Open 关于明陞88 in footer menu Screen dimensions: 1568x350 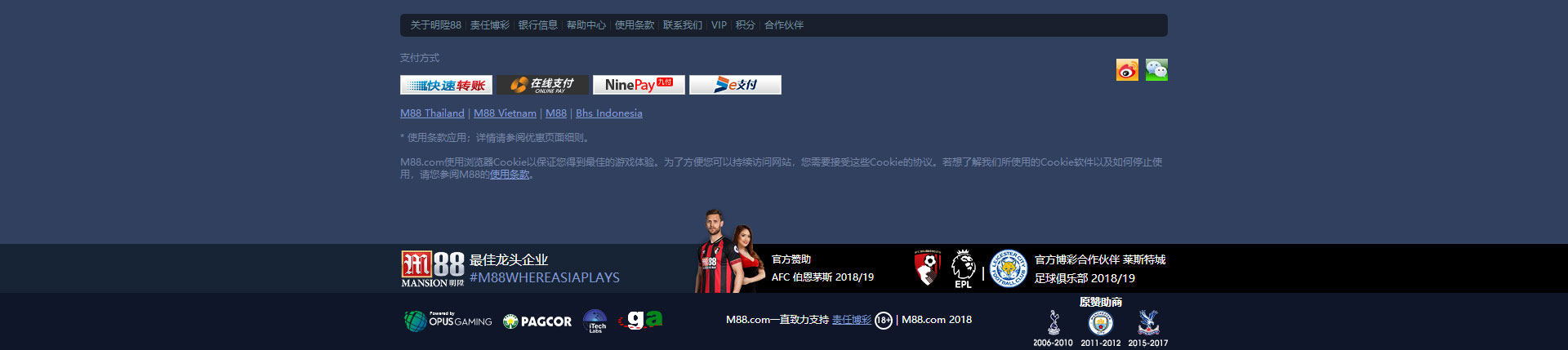click(x=435, y=25)
